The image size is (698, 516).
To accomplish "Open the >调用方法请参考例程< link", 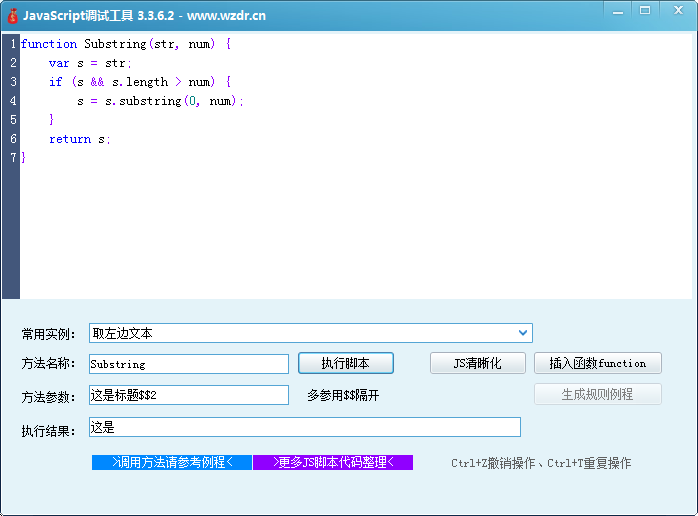I will [x=172, y=462].
